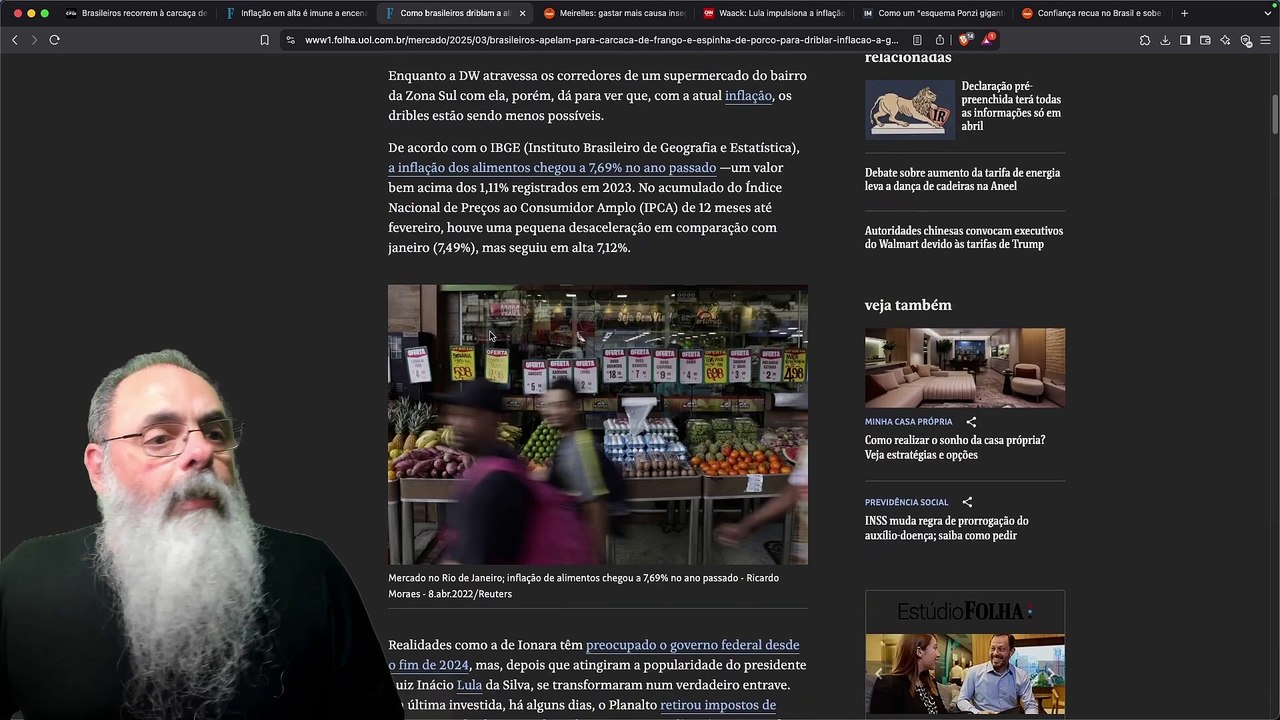The image size is (1280, 720).
Task: Open the Estúdio Folha logo
Action: point(965,611)
